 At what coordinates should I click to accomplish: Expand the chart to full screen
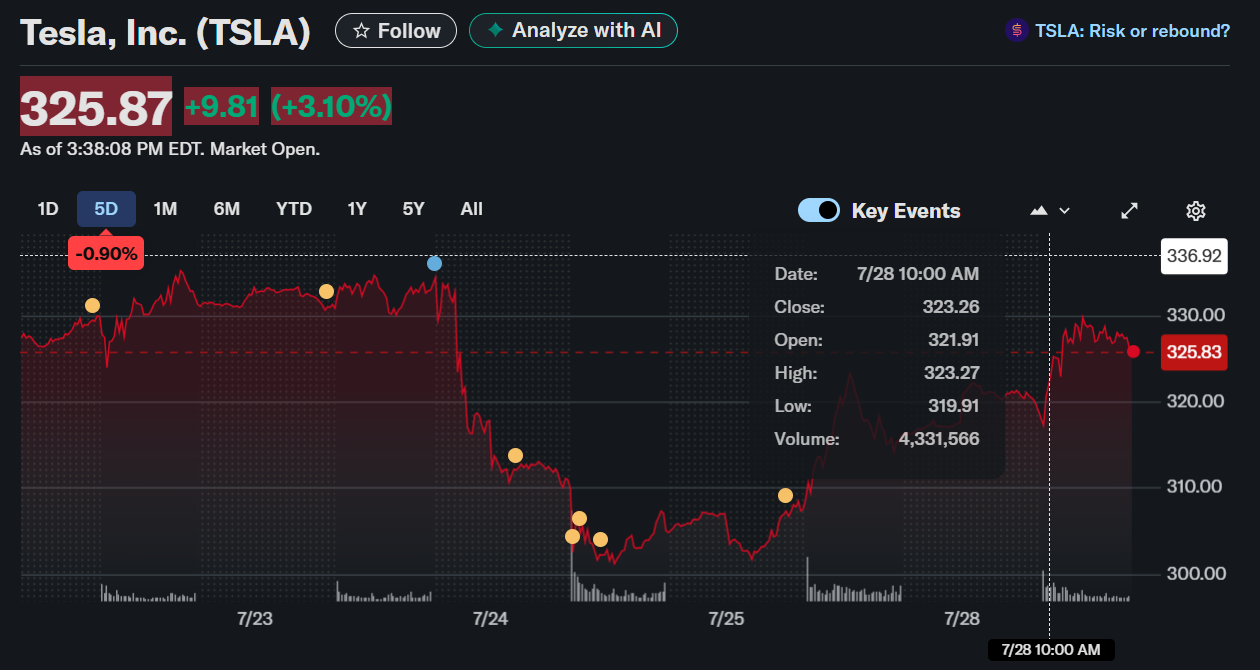pyautogui.click(x=1130, y=211)
